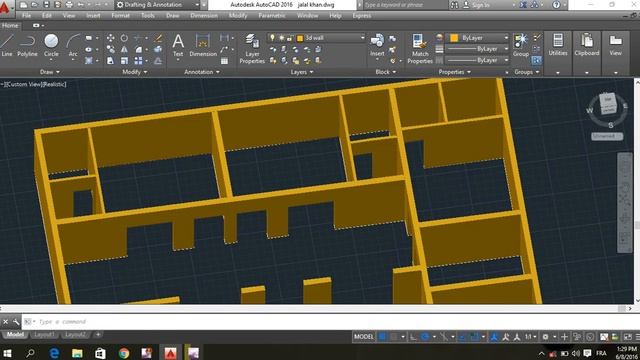The height and width of the screenshot is (360, 640).
Task: Expand the Draw panel
Action: click(50, 72)
